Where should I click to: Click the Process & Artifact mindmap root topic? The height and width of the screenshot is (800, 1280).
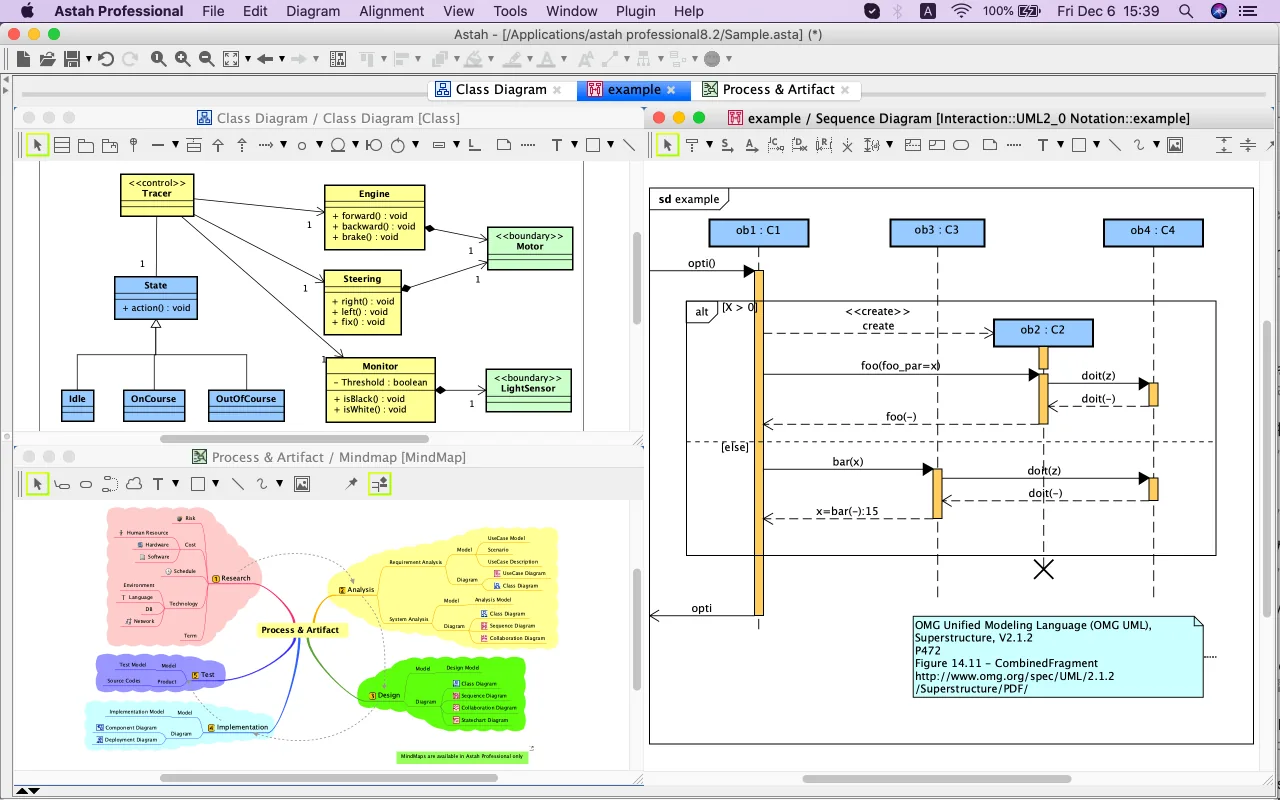pos(300,630)
